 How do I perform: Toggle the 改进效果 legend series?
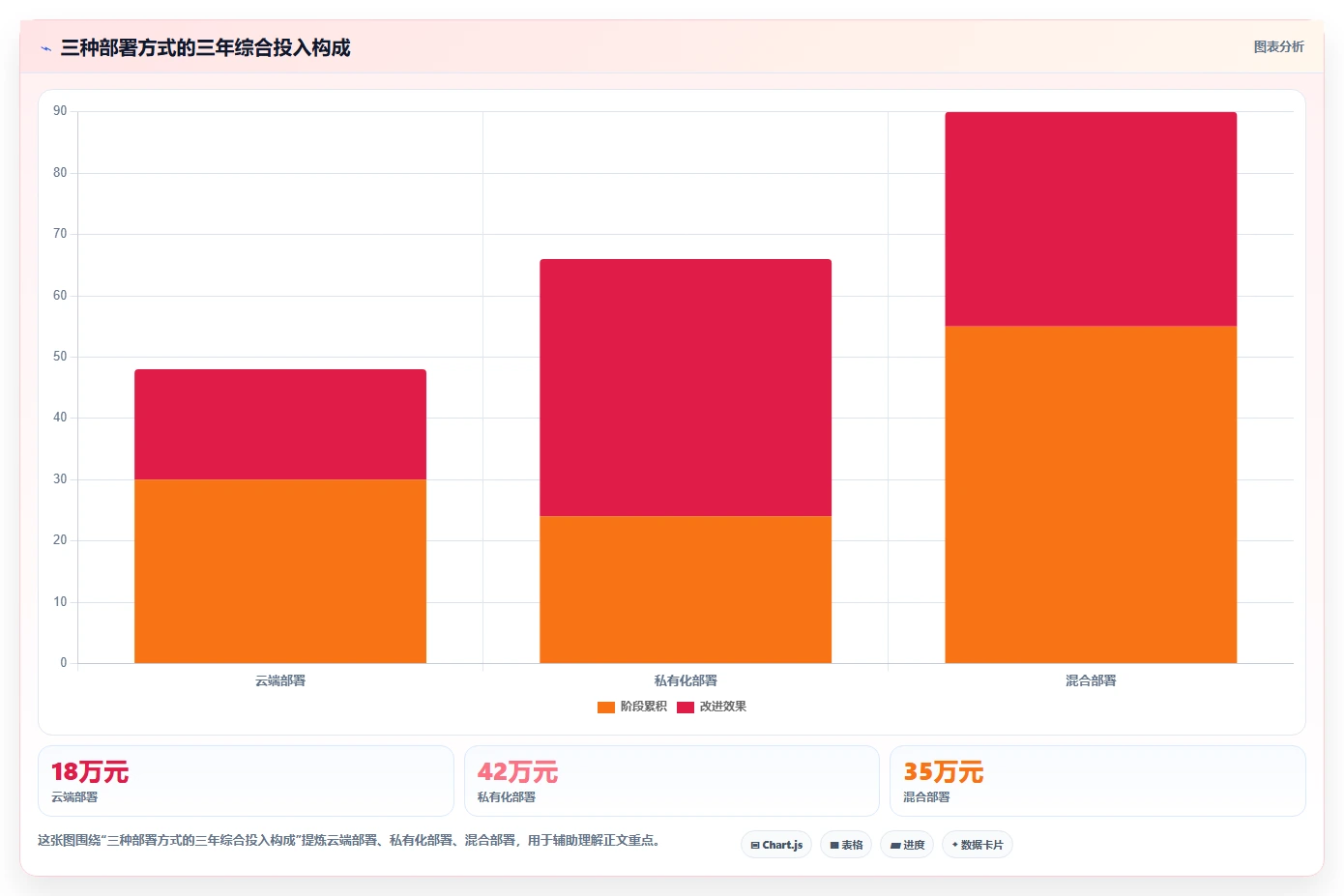(x=712, y=707)
